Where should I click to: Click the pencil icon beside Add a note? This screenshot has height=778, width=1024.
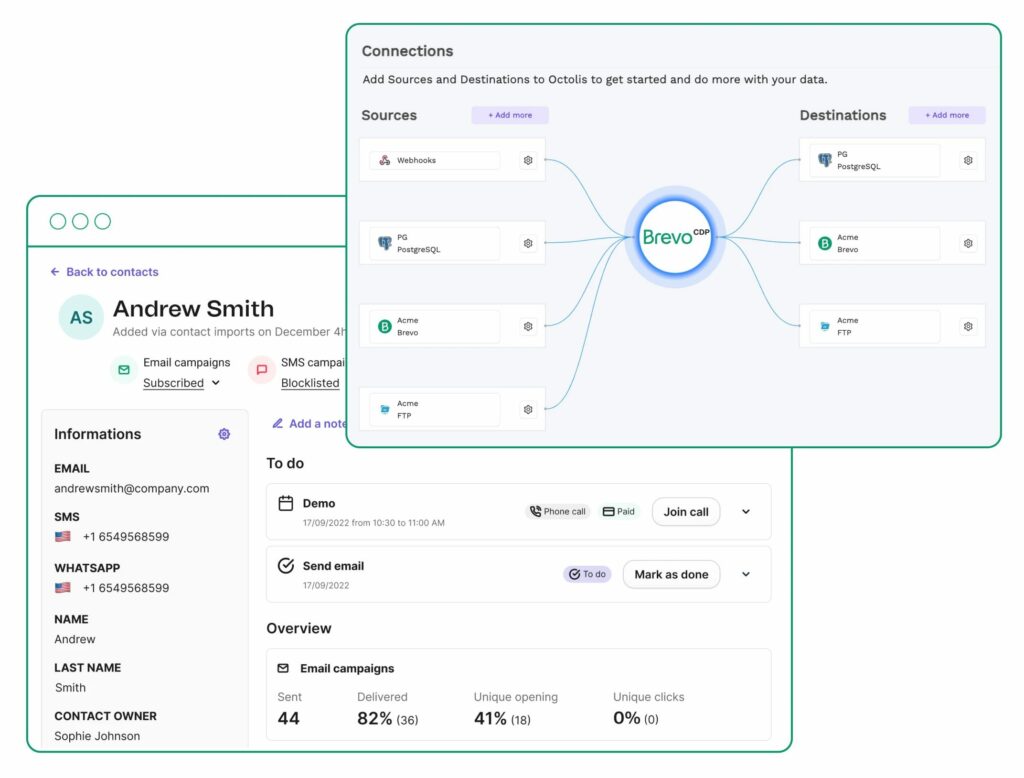tap(278, 423)
